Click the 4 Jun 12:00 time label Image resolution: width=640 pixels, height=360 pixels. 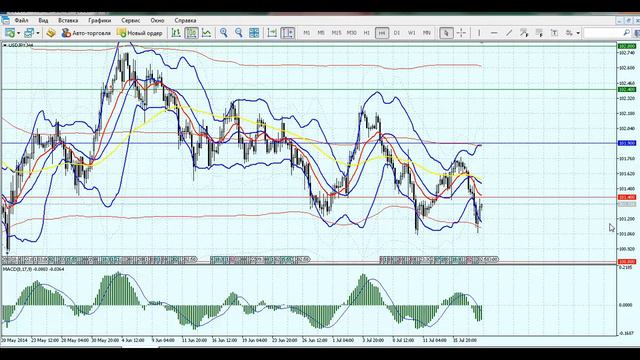pyautogui.click(x=133, y=340)
